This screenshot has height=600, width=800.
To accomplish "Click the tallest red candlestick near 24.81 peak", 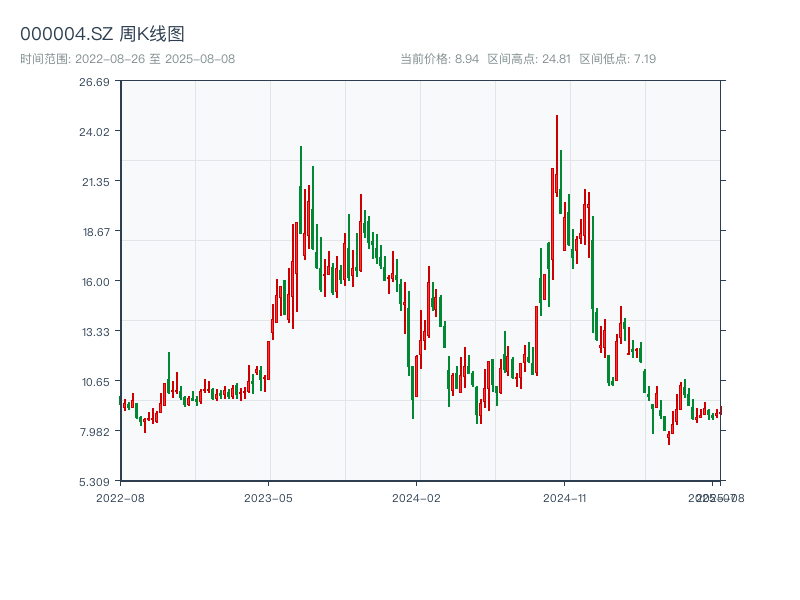I will (x=557, y=156).
